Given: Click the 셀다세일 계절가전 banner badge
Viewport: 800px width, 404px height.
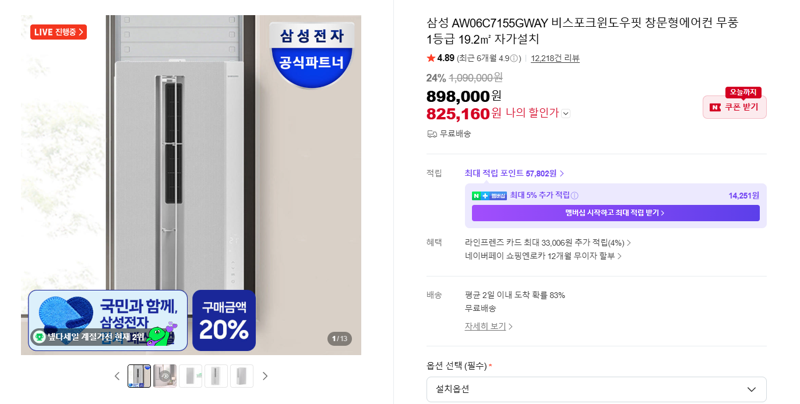Looking at the screenshot, I should pyautogui.click(x=89, y=337).
